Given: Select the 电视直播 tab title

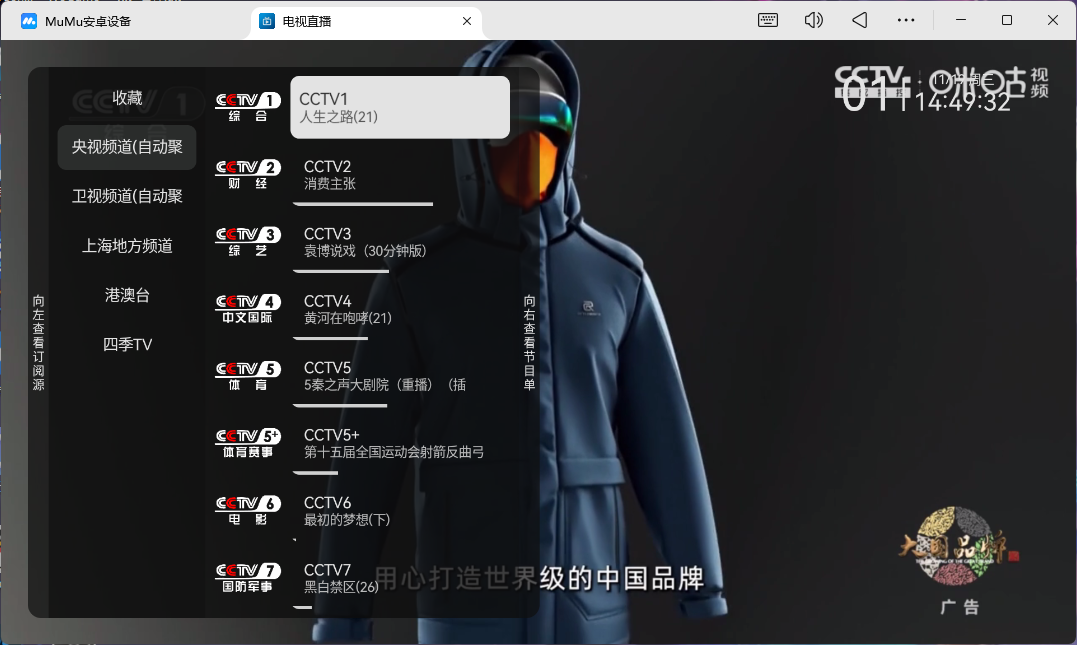Looking at the screenshot, I should tap(307, 21).
